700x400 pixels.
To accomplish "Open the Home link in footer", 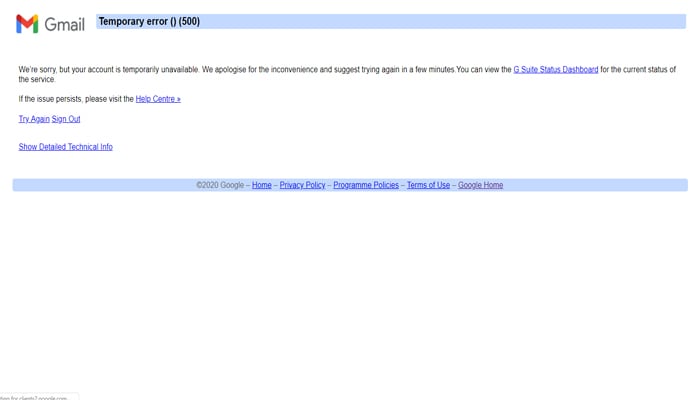I will coord(262,185).
